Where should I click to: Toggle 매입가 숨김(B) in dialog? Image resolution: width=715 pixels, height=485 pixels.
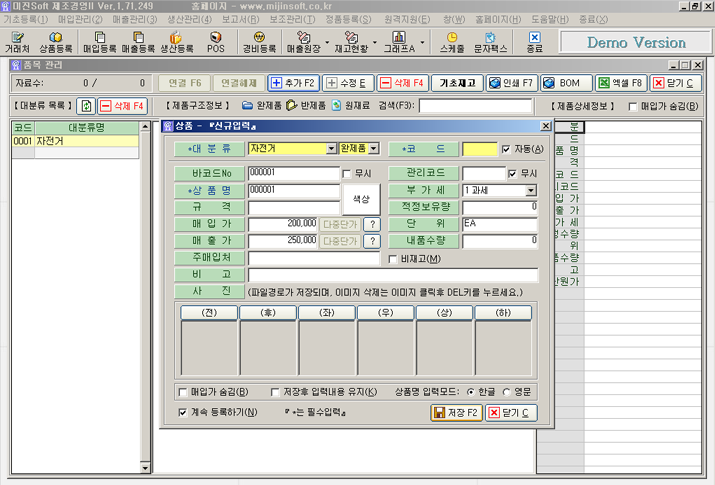(182, 392)
